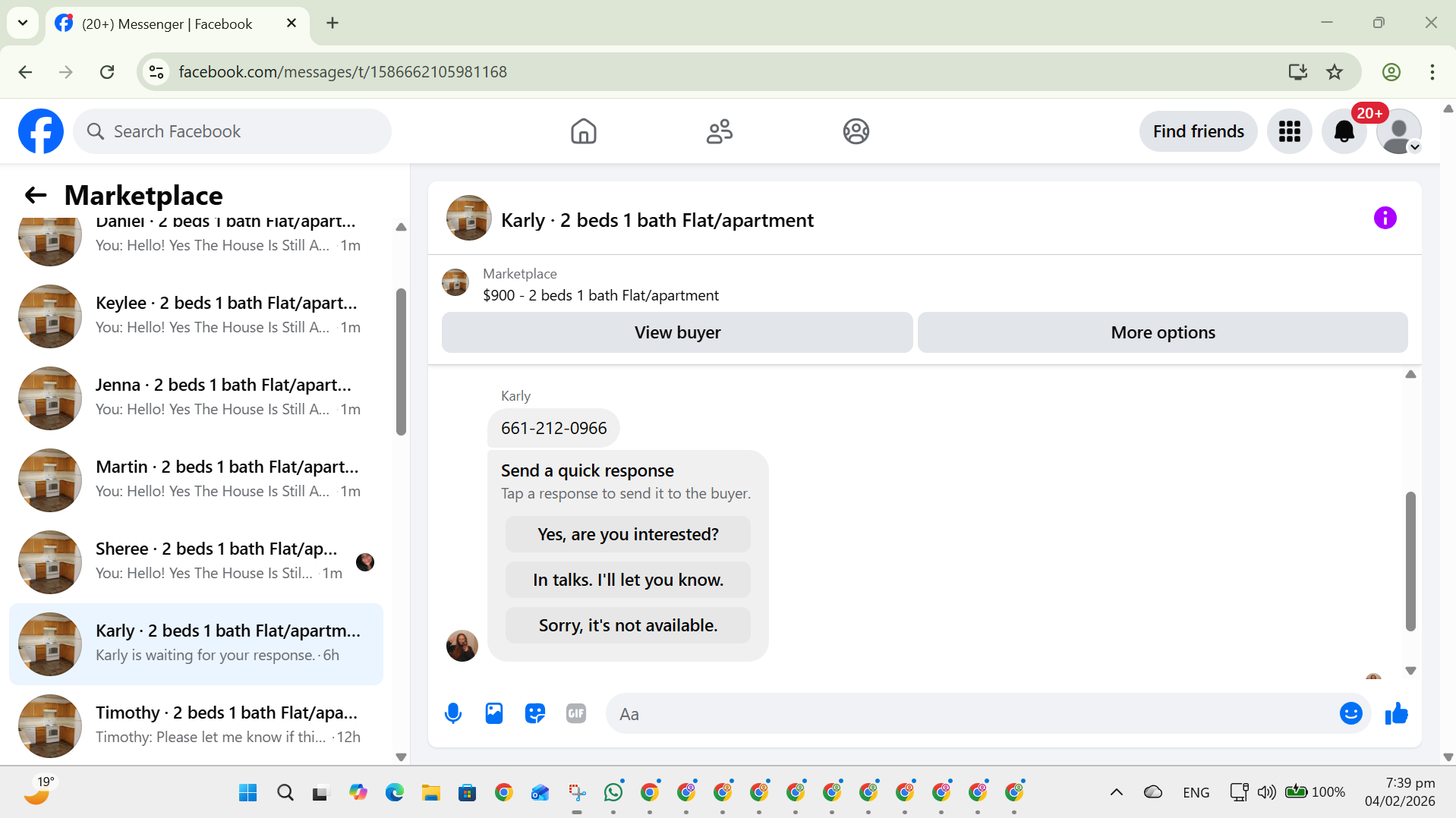The height and width of the screenshot is (818, 1456).
Task: Reload the page
Action: [x=107, y=72]
